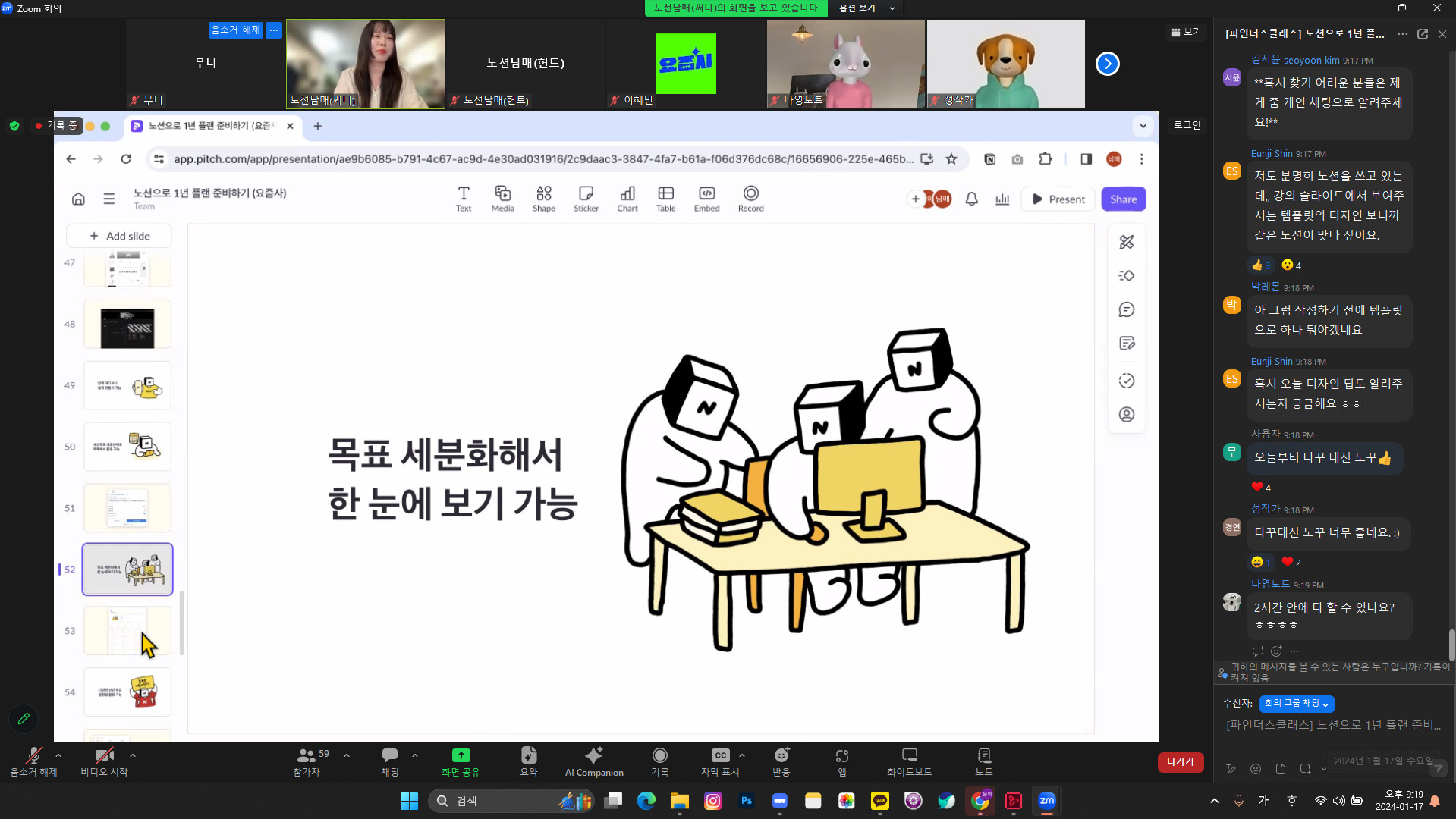This screenshot has height=819, width=1456.
Task: Open the speaker notes panel icon
Action: tap(1126, 344)
